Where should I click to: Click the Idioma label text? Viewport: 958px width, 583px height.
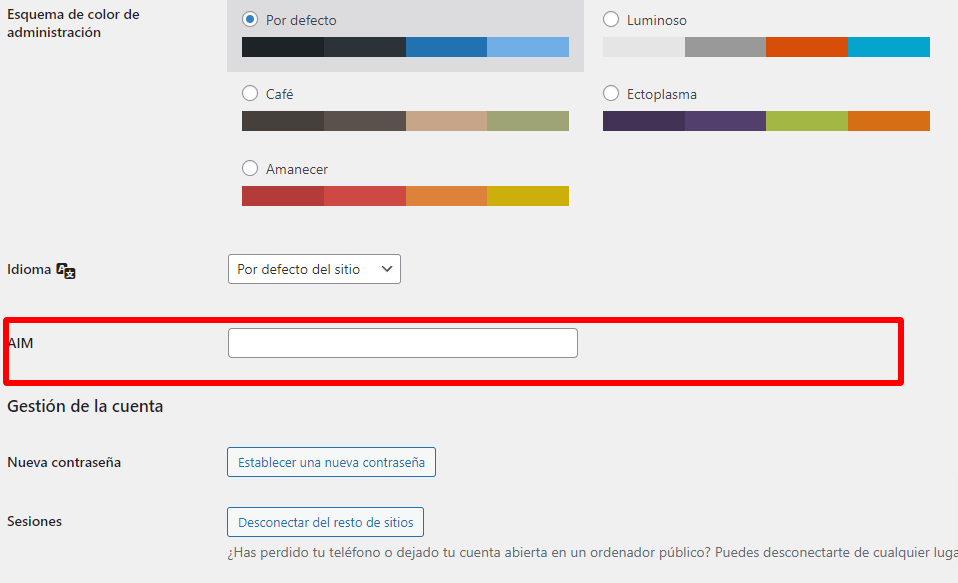click(29, 270)
